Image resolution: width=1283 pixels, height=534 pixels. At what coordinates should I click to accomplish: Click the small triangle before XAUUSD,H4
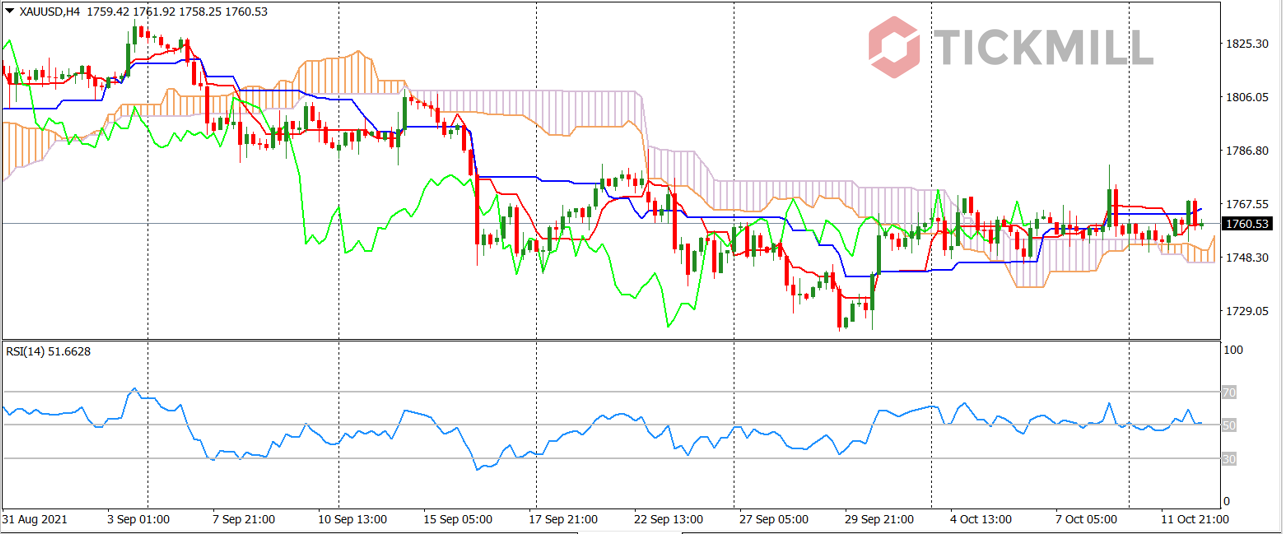coord(10,12)
